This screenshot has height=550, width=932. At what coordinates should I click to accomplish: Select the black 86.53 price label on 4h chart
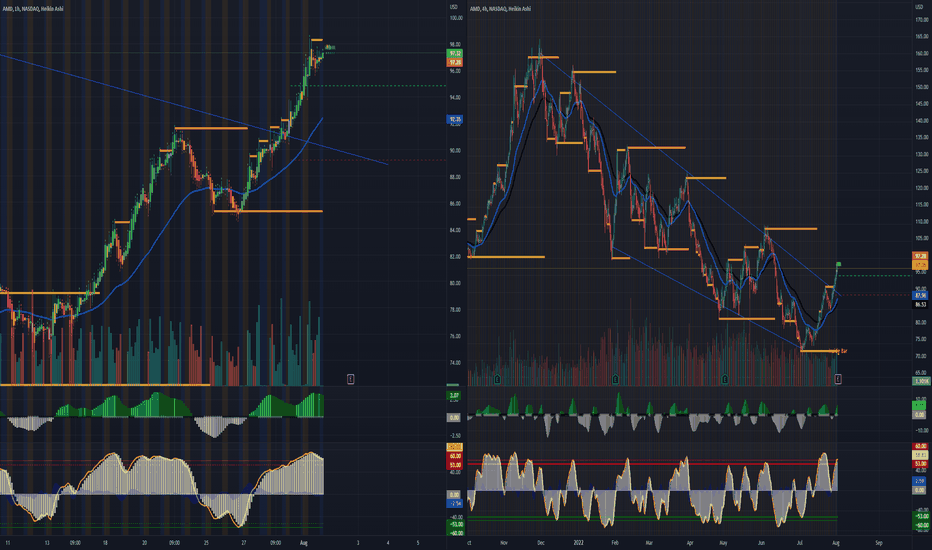[x=921, y=304]
